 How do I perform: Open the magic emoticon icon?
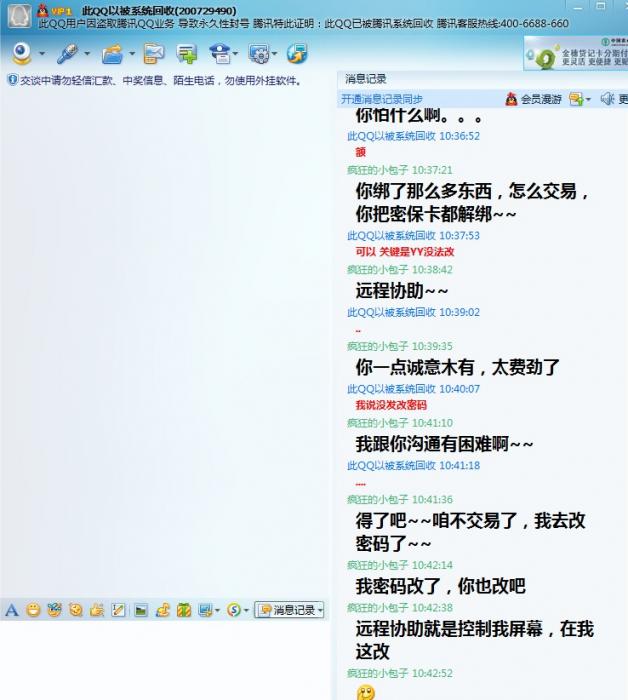(54, 609)
